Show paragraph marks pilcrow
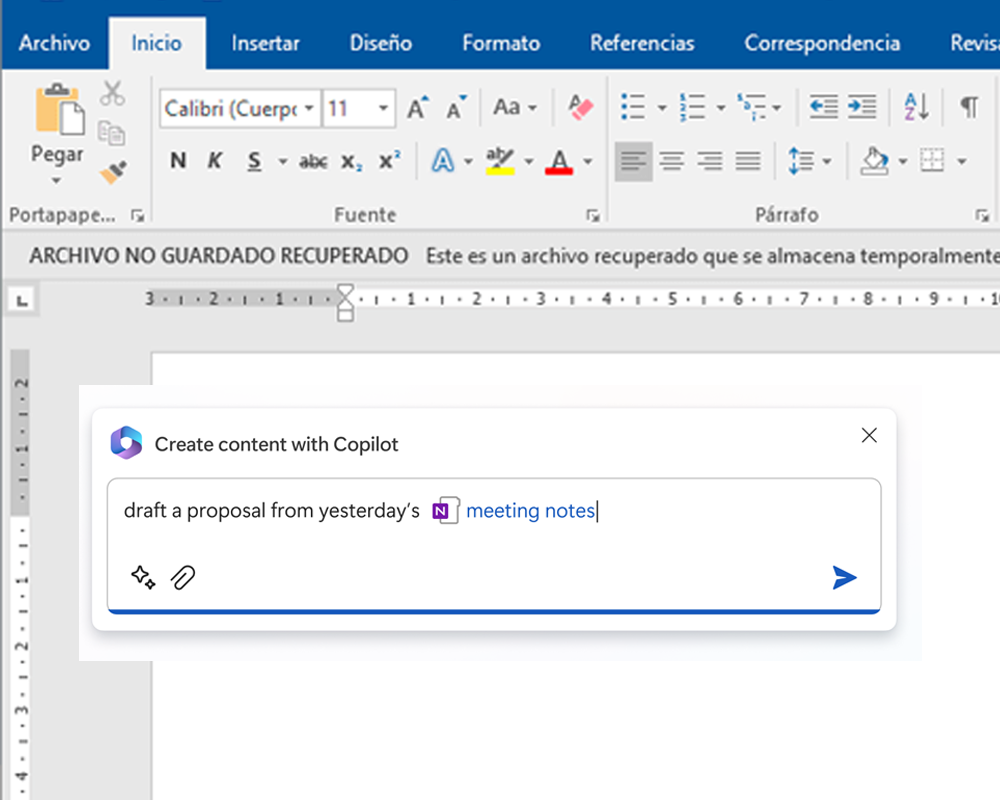Screen dimensions: 1000x800 [969, 107]
